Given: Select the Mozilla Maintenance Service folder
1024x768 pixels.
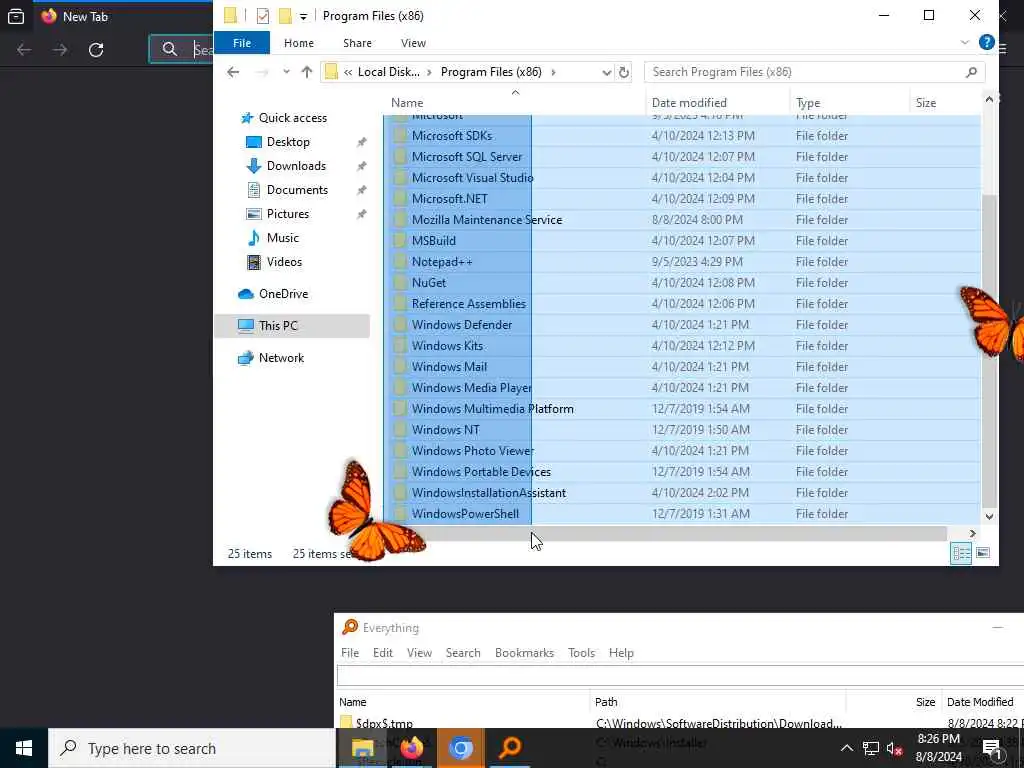Looking at the screenshot, I should (682, 220).
